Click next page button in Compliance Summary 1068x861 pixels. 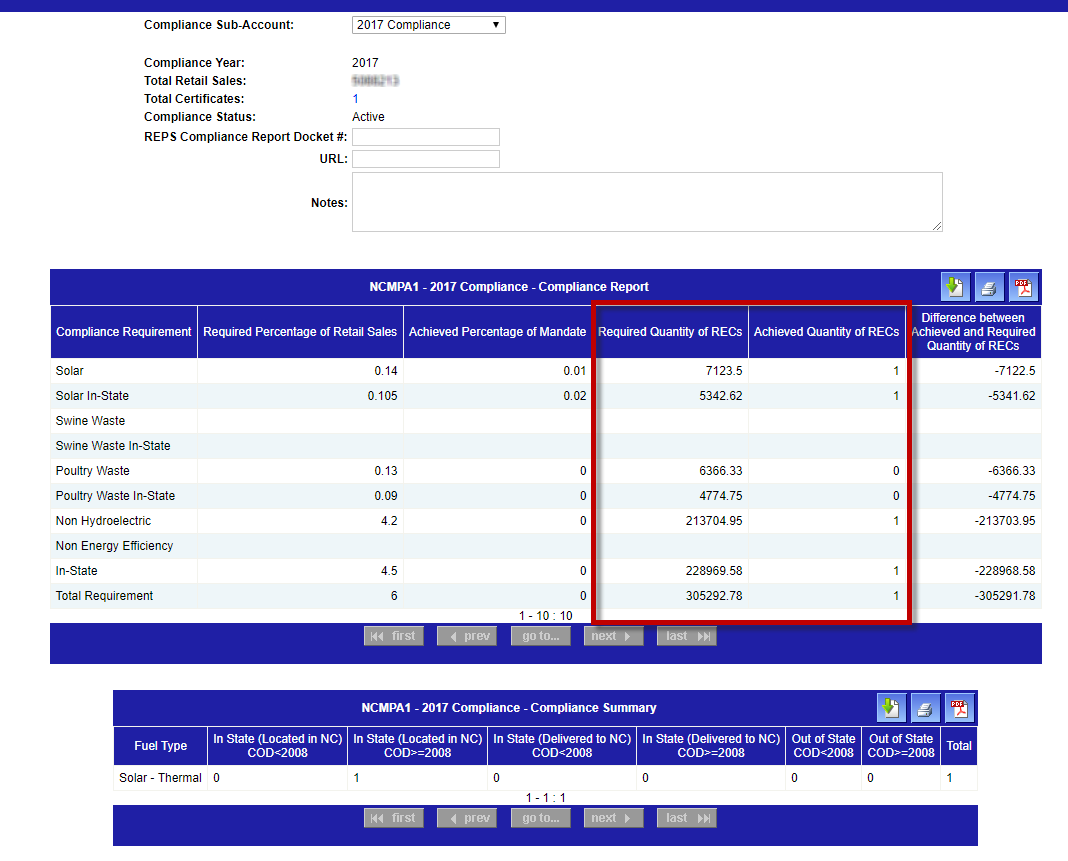click(x=614, y=818)
